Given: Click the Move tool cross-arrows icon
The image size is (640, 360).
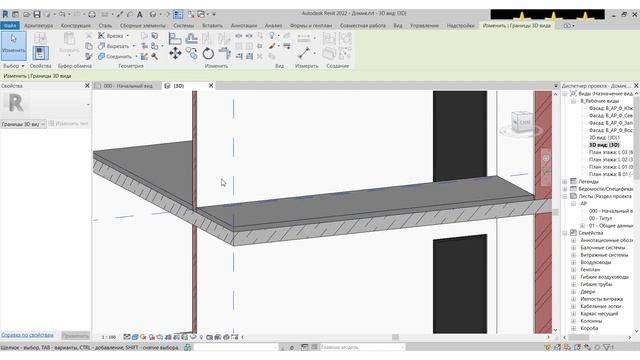Looking at the screenshot, I should [x=176, y=53].
